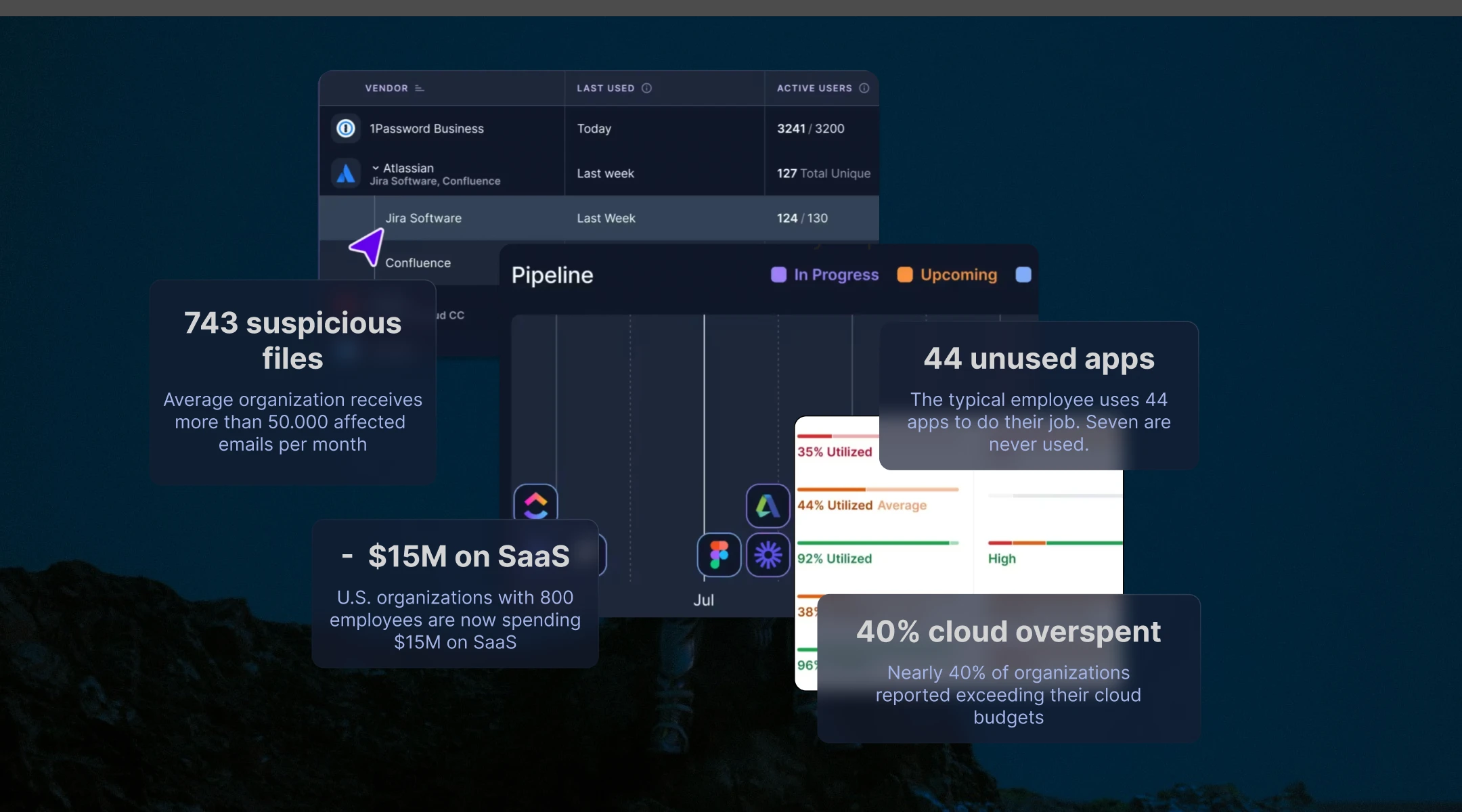Click the Active Users column header
Screen dimensions: 1462x812
[814, 88]
